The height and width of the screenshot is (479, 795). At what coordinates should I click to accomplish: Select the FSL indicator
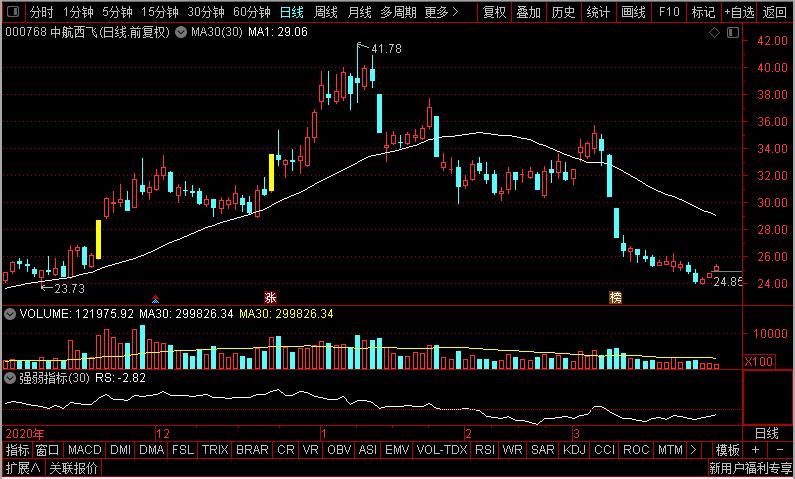(x=183, y=450)
